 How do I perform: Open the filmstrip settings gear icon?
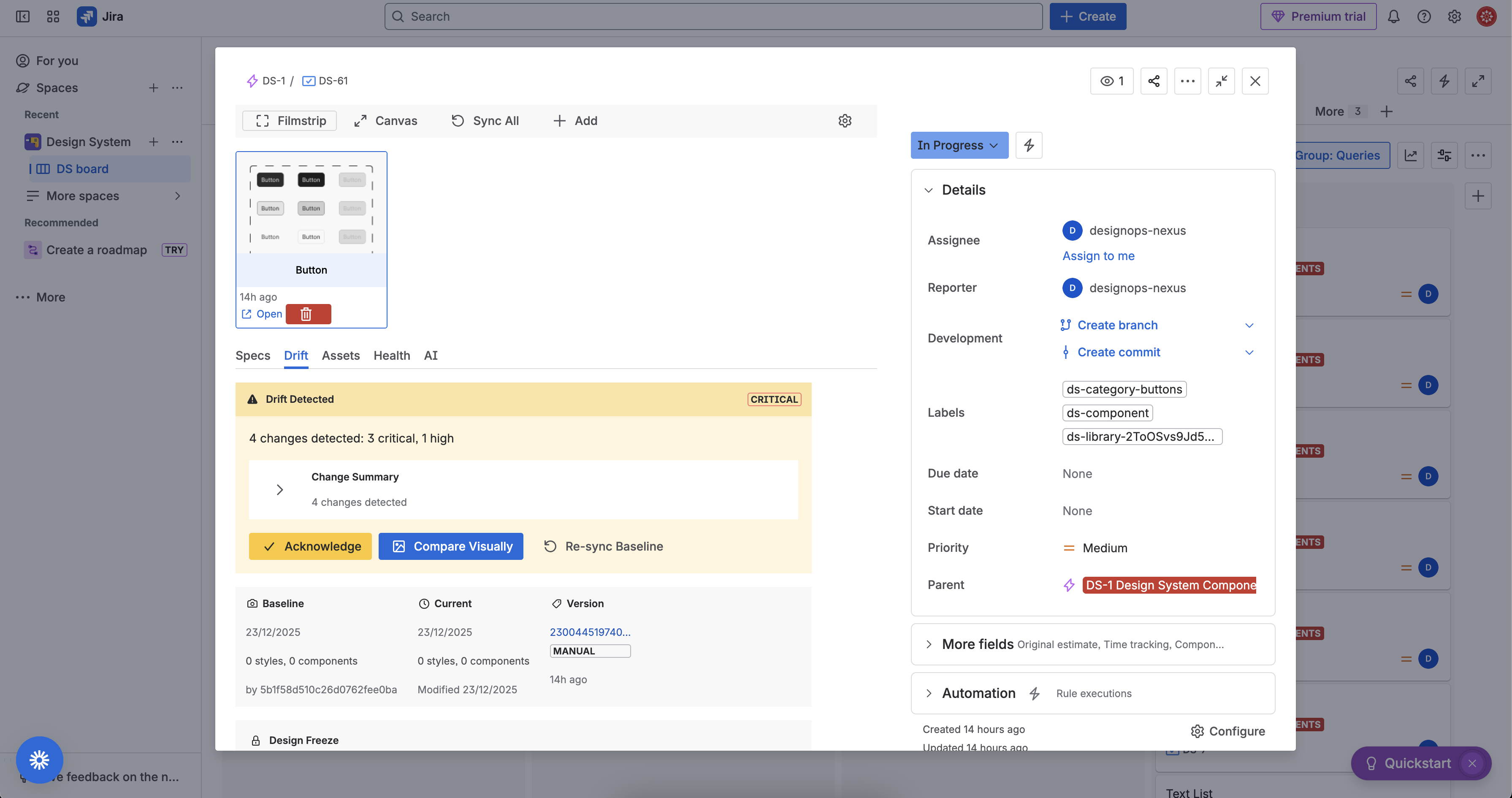(x=844, y=121)
